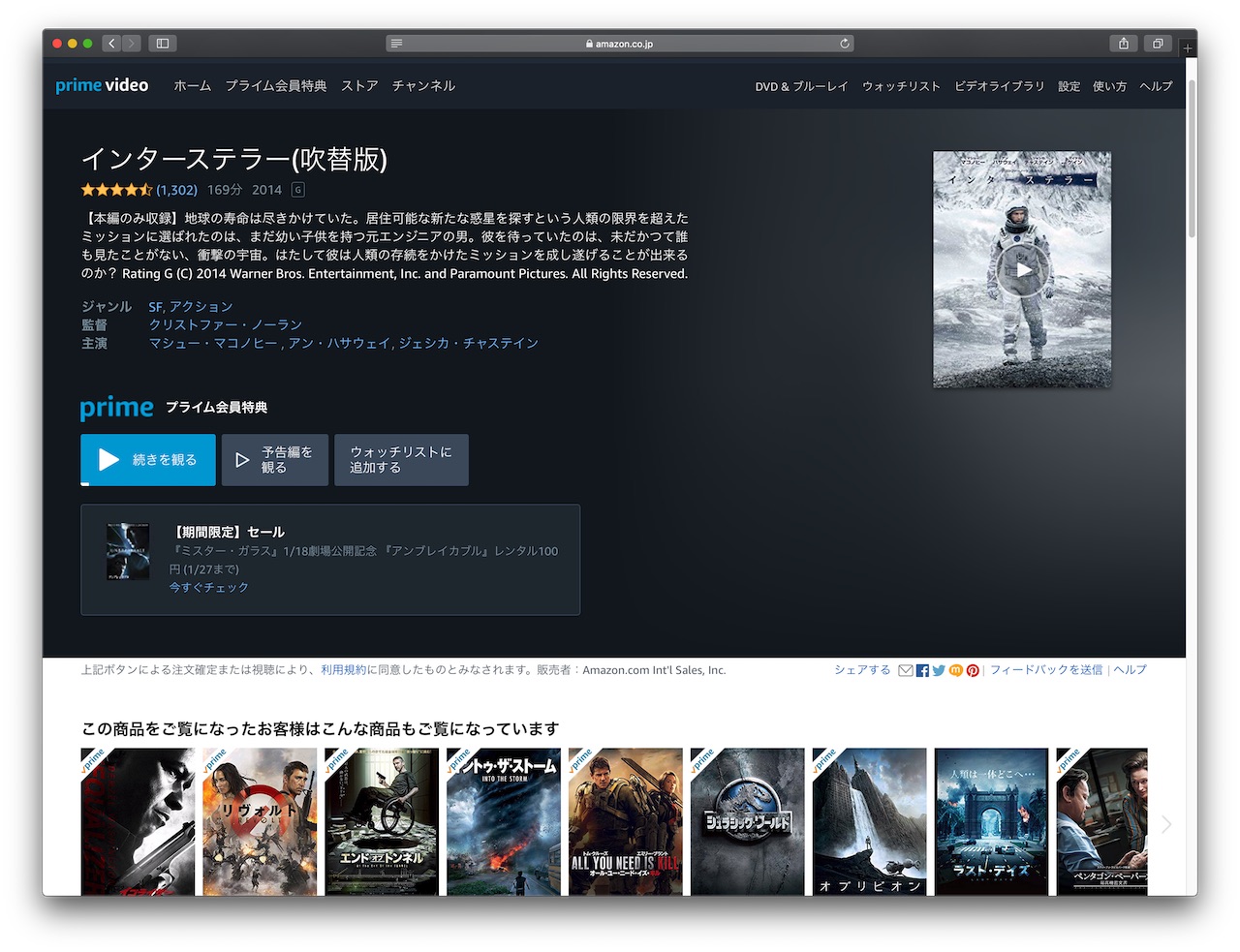Share via the orange round icon
The width and height of the screenshot is (1240, 952).
pyautogui.click(x=956, y=670)
